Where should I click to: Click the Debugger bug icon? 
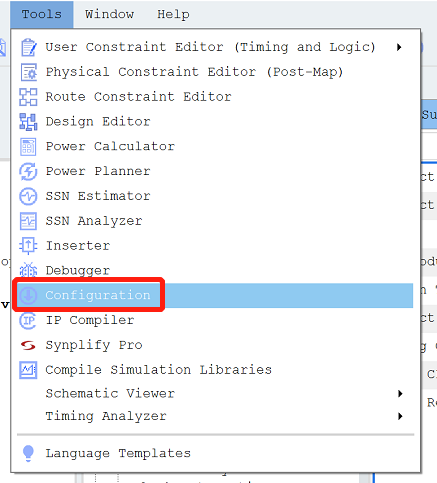(28, 270)
